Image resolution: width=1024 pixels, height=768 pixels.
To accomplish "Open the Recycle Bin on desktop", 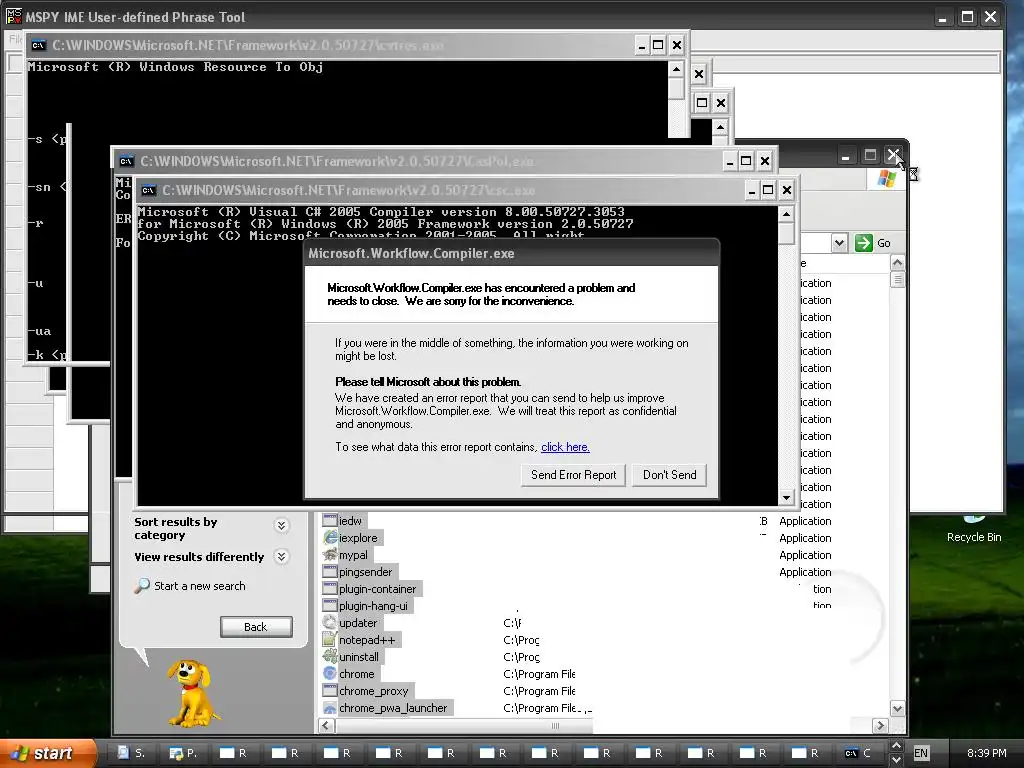I will coord(974,530).
